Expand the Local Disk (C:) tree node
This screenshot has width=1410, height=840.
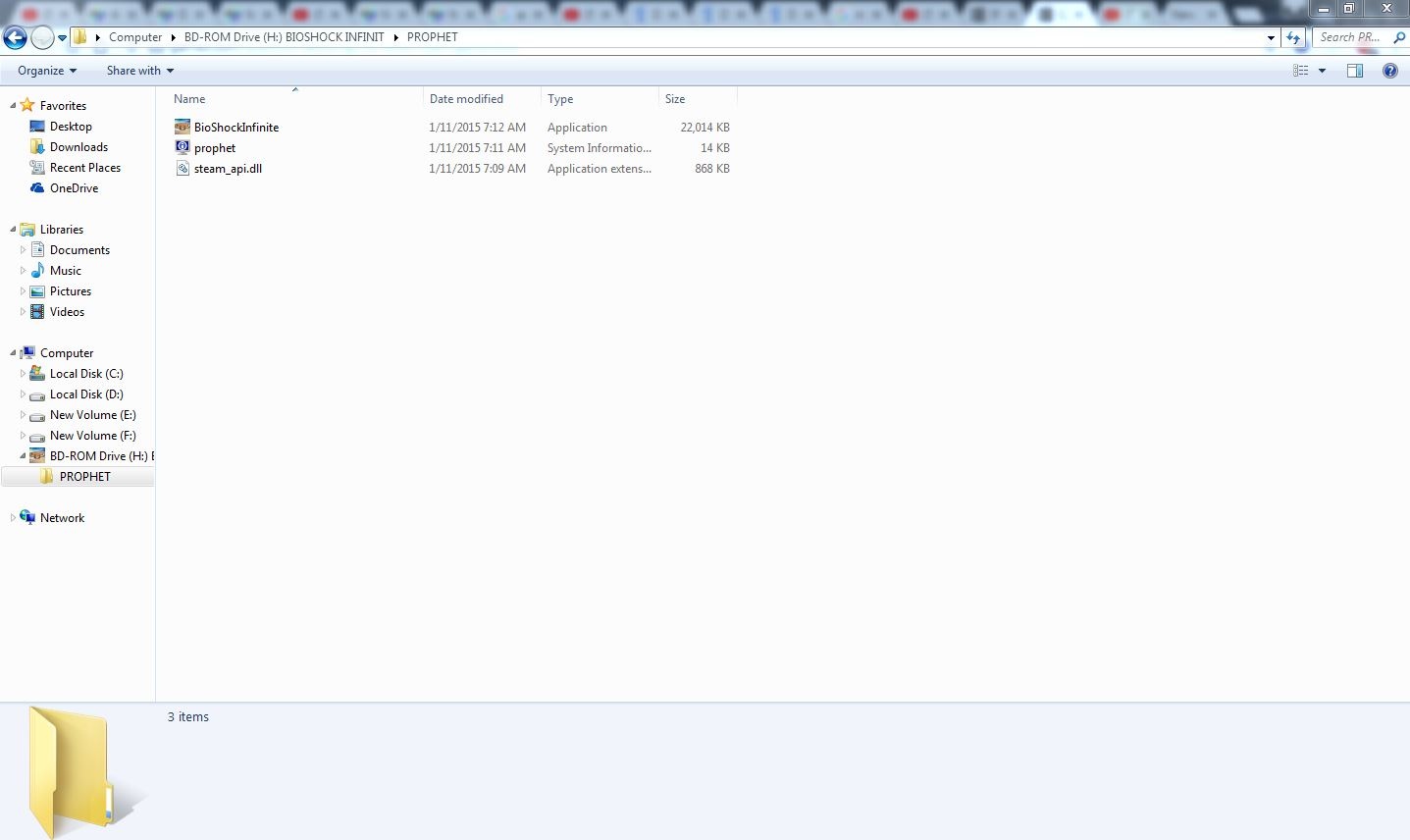23,374
